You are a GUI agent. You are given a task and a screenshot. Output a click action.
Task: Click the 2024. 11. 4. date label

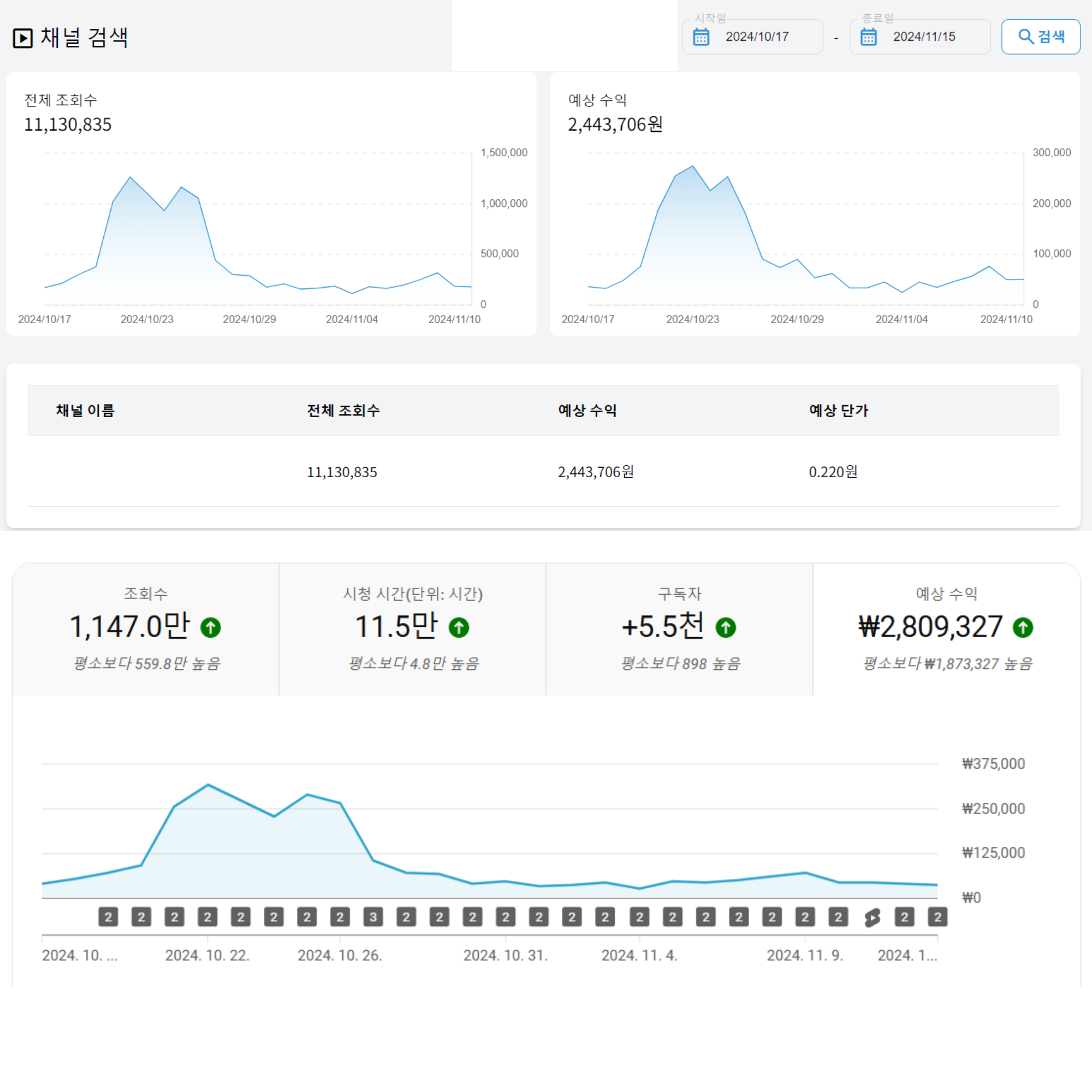pyautogui.click(x=639, y=956)
